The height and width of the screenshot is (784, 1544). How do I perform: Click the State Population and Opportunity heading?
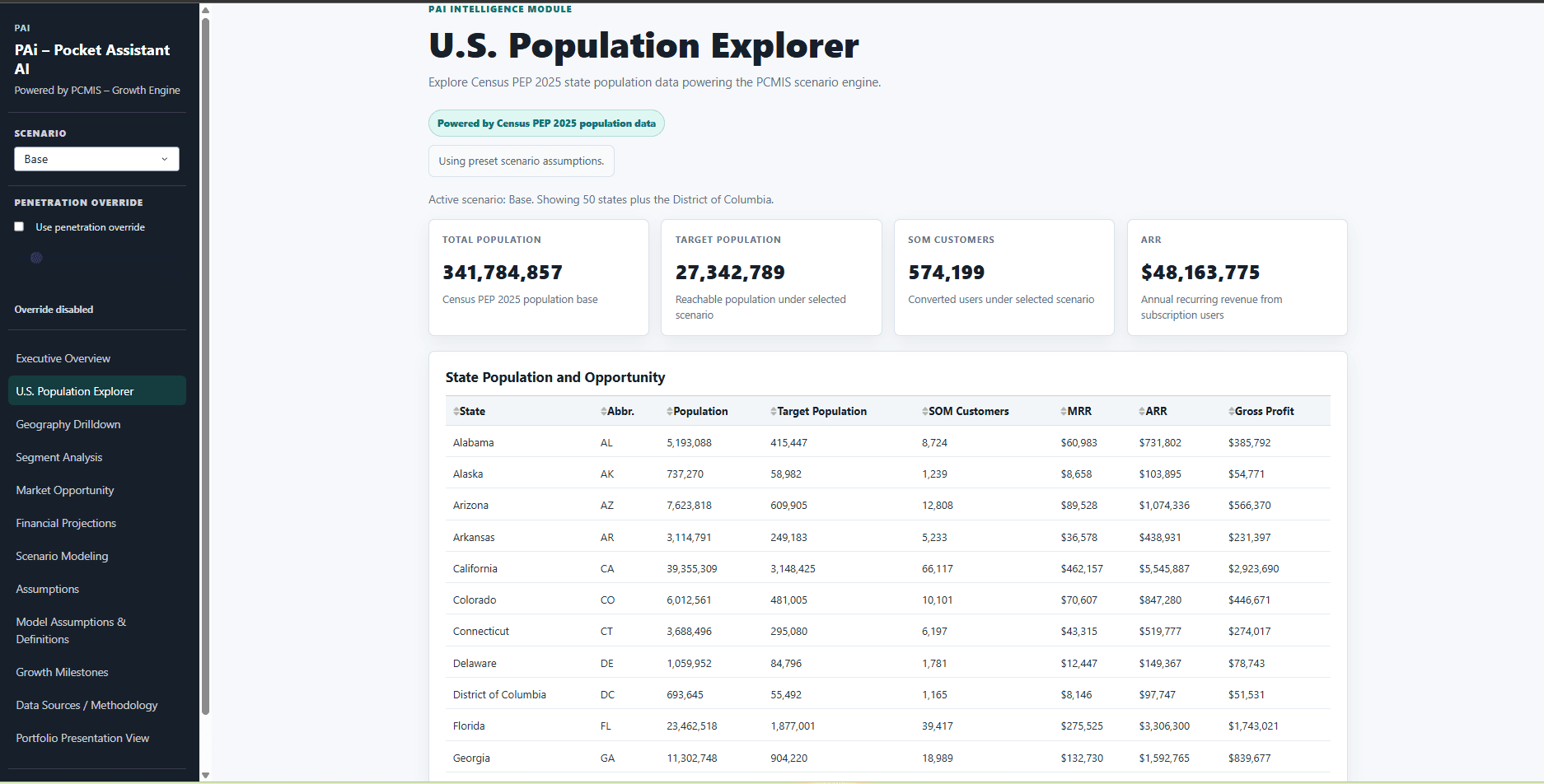pyautogui.click(x=555, y=377)
